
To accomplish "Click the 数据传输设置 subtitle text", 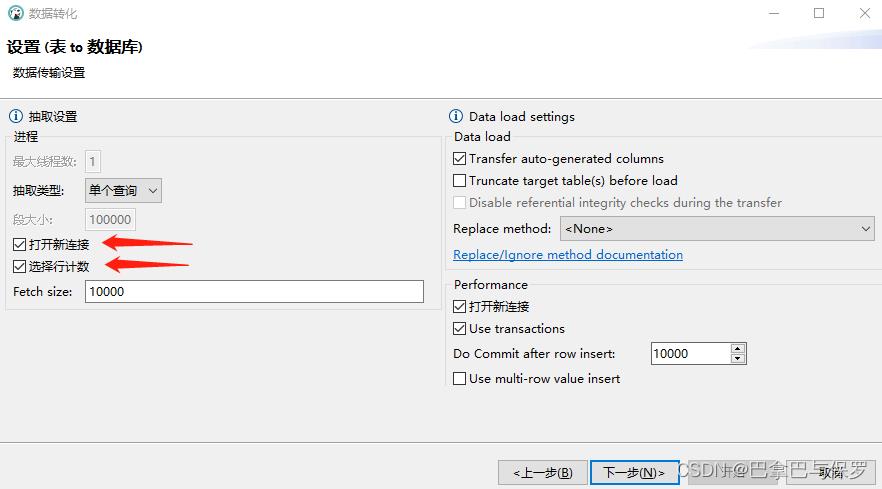I will click(49, 73).
